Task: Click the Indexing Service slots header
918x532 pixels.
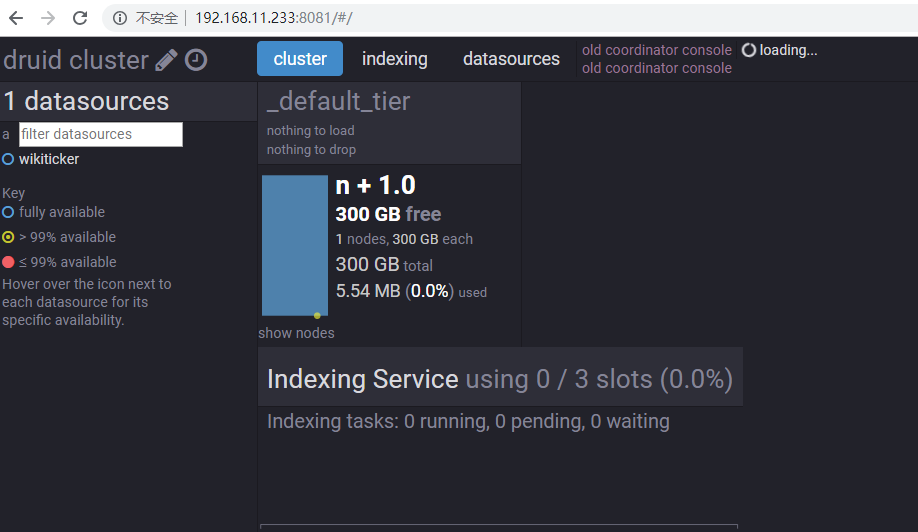Action: pyautogui.click(x=500, y=379)
